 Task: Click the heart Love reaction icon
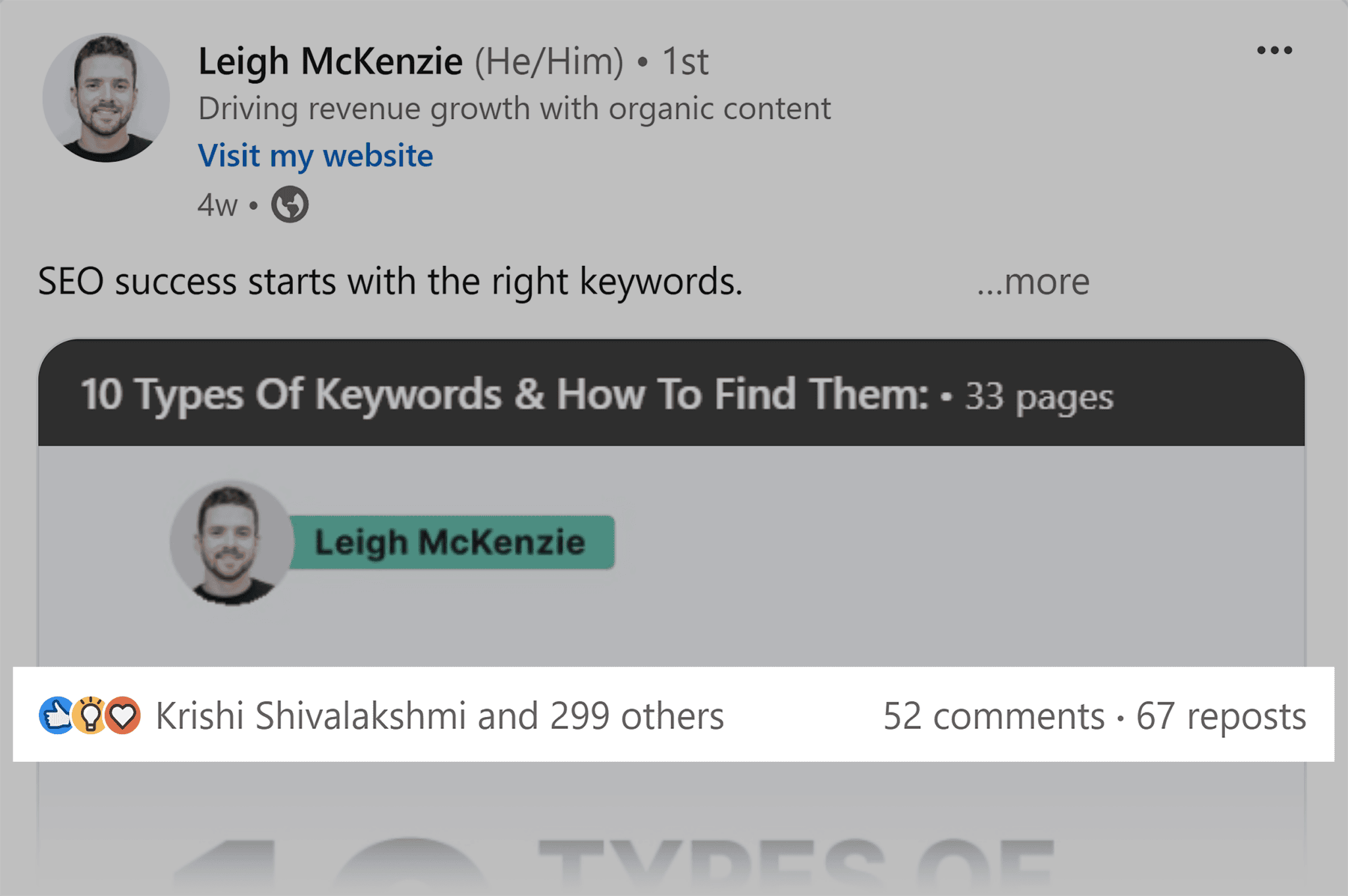click(x=124, y=716)
